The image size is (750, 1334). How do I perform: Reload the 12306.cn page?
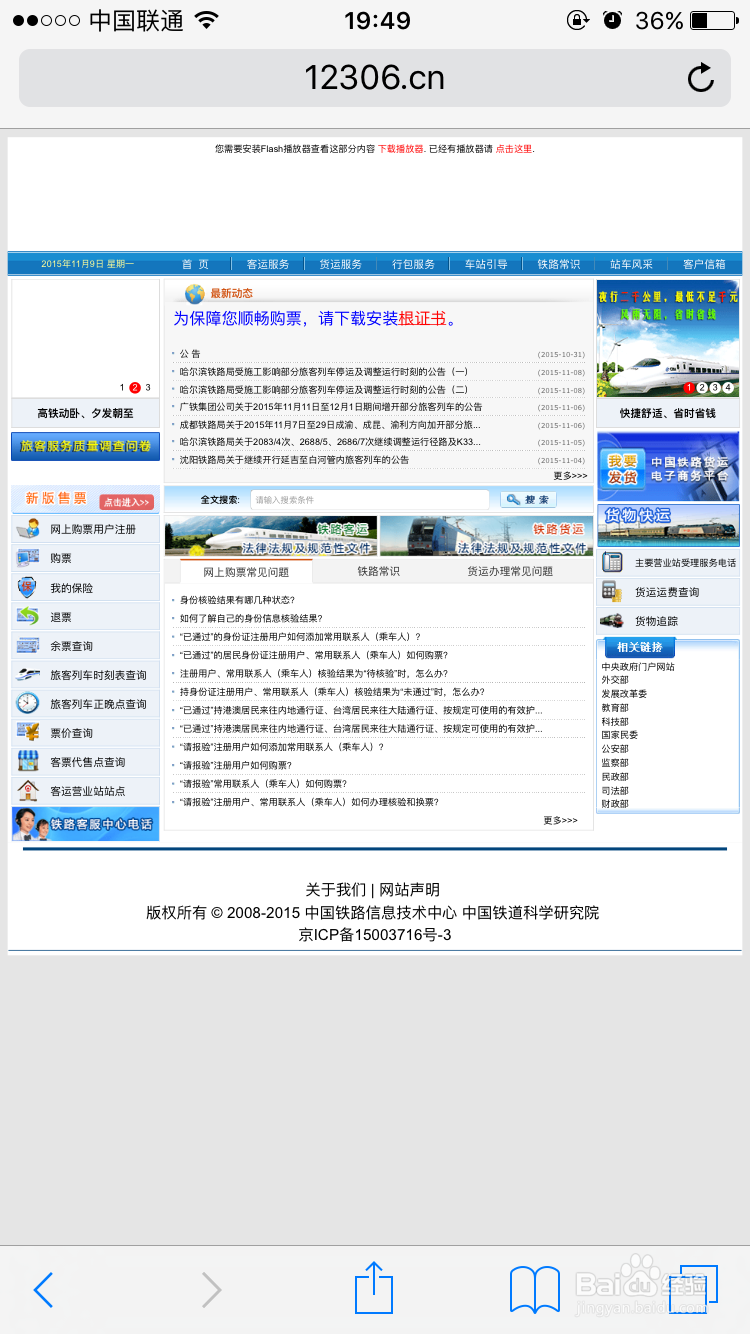click(700, 78)
